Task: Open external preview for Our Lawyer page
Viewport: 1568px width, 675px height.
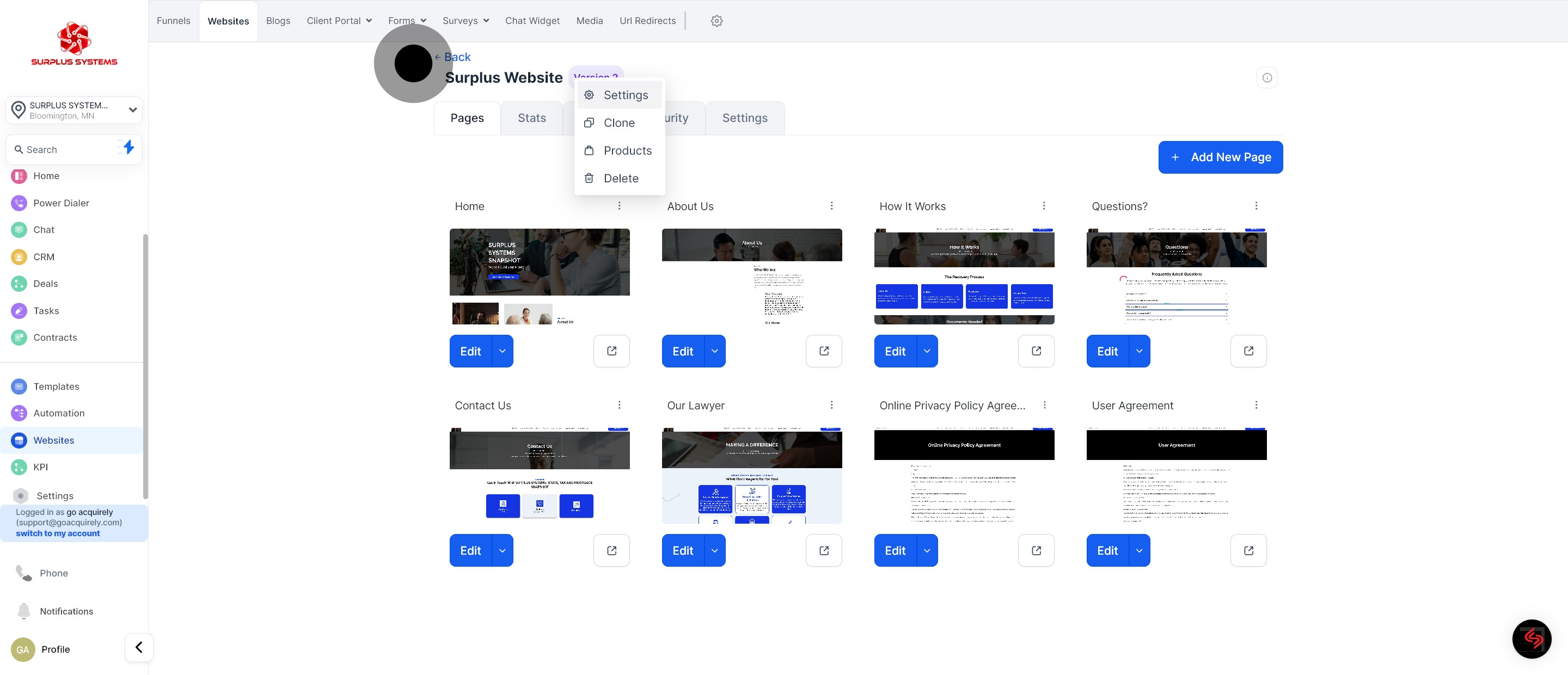Action: (x=824, y=550)
